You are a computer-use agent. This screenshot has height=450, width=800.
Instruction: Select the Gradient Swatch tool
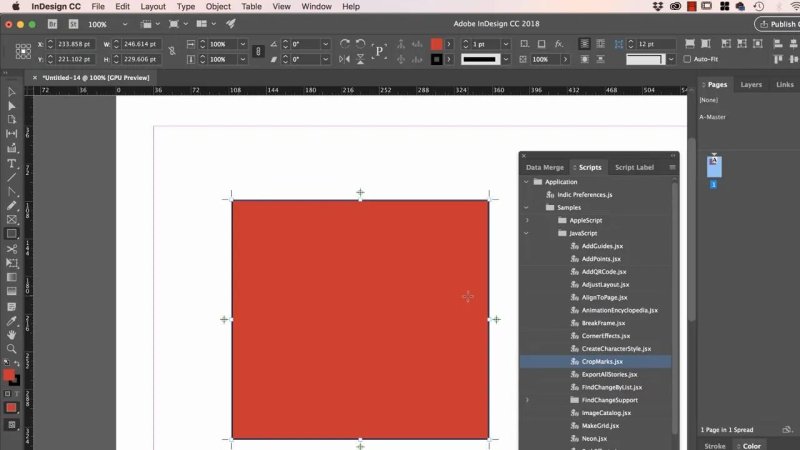11,277
